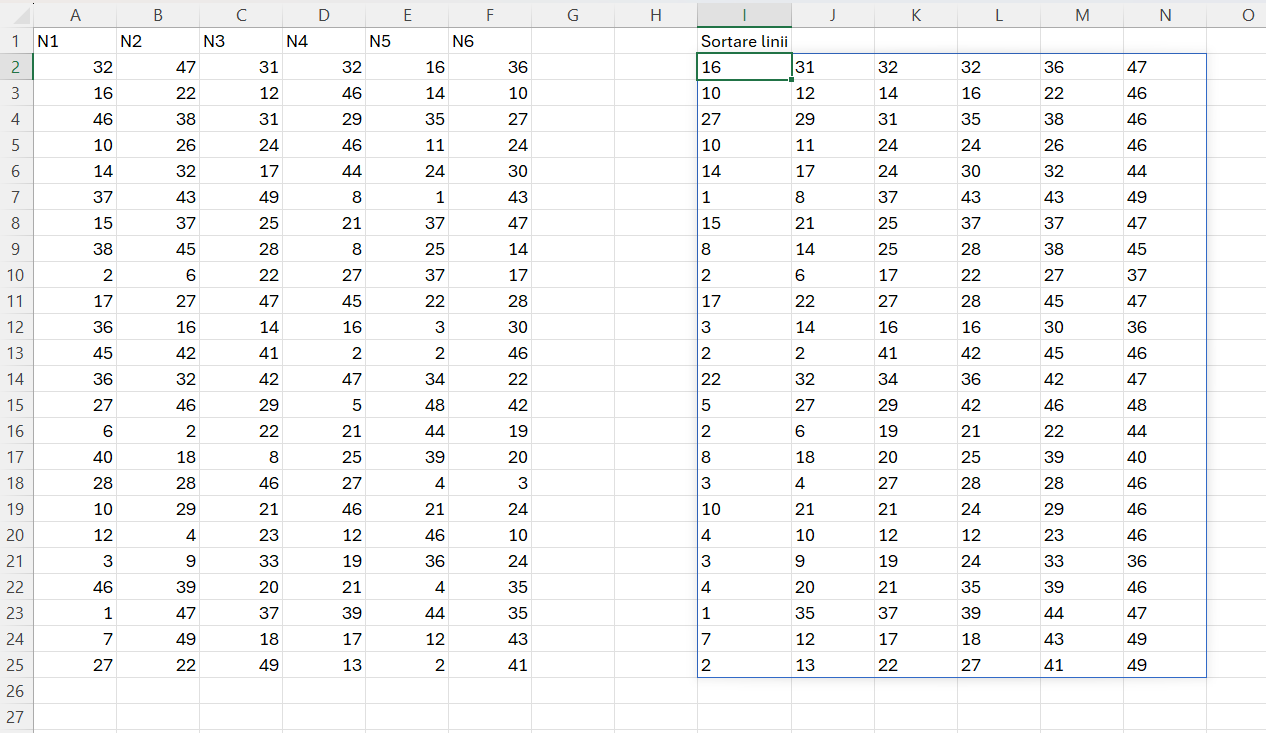
Task: Select cell I7 containing 1
Action: click(x=744, y=197)
